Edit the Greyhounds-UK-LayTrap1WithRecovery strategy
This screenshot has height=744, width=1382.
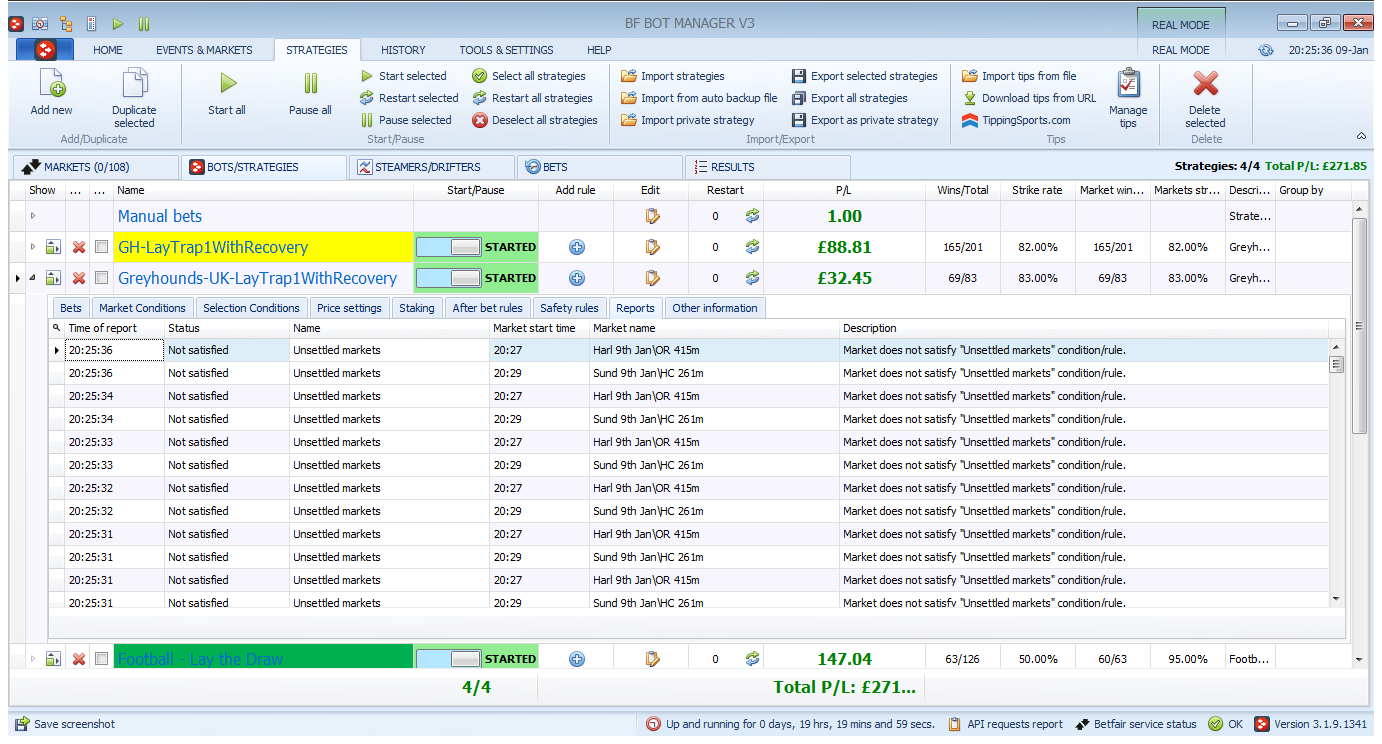[652, 278]
